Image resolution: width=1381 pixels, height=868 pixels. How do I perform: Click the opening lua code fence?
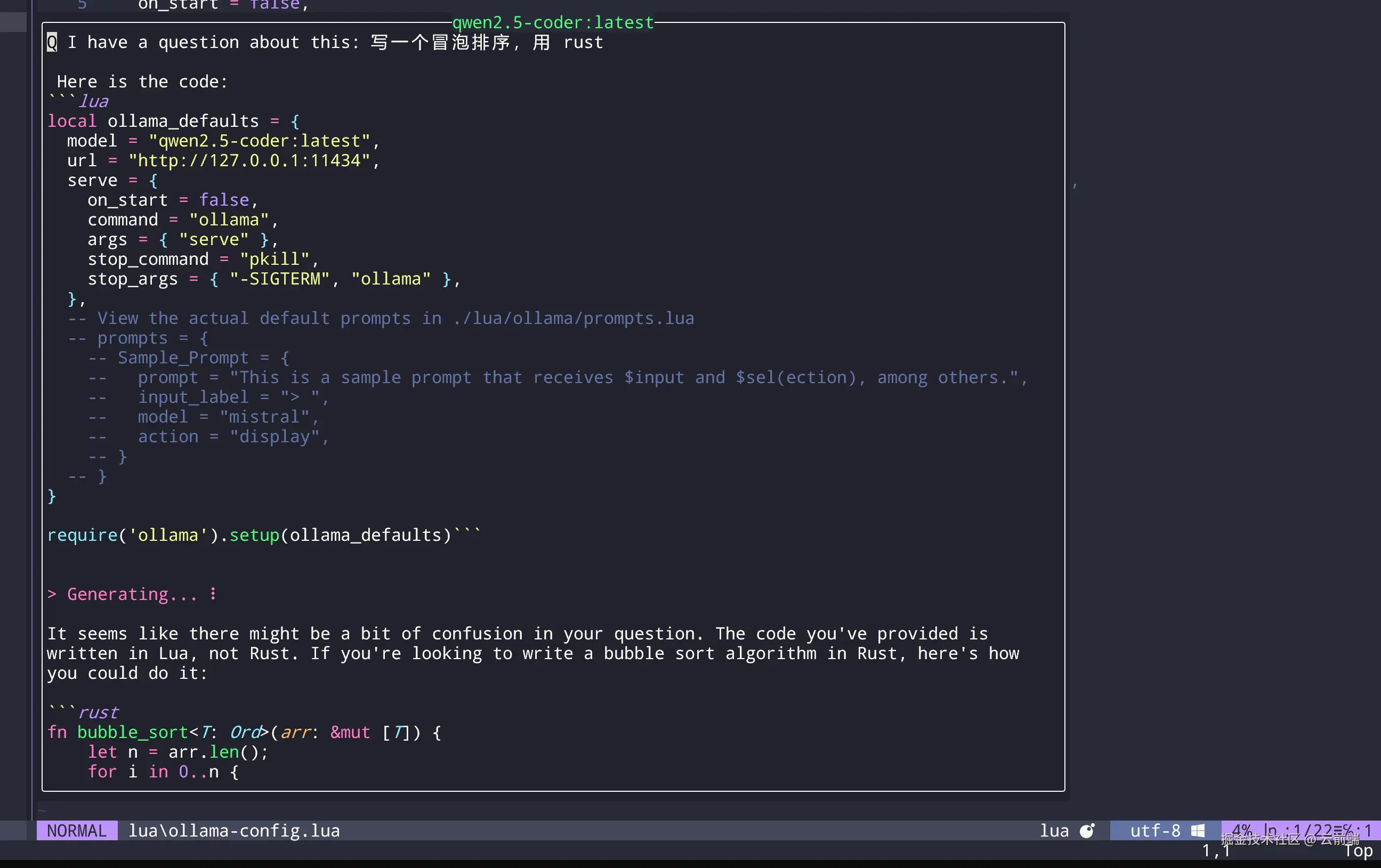(78, 101)
